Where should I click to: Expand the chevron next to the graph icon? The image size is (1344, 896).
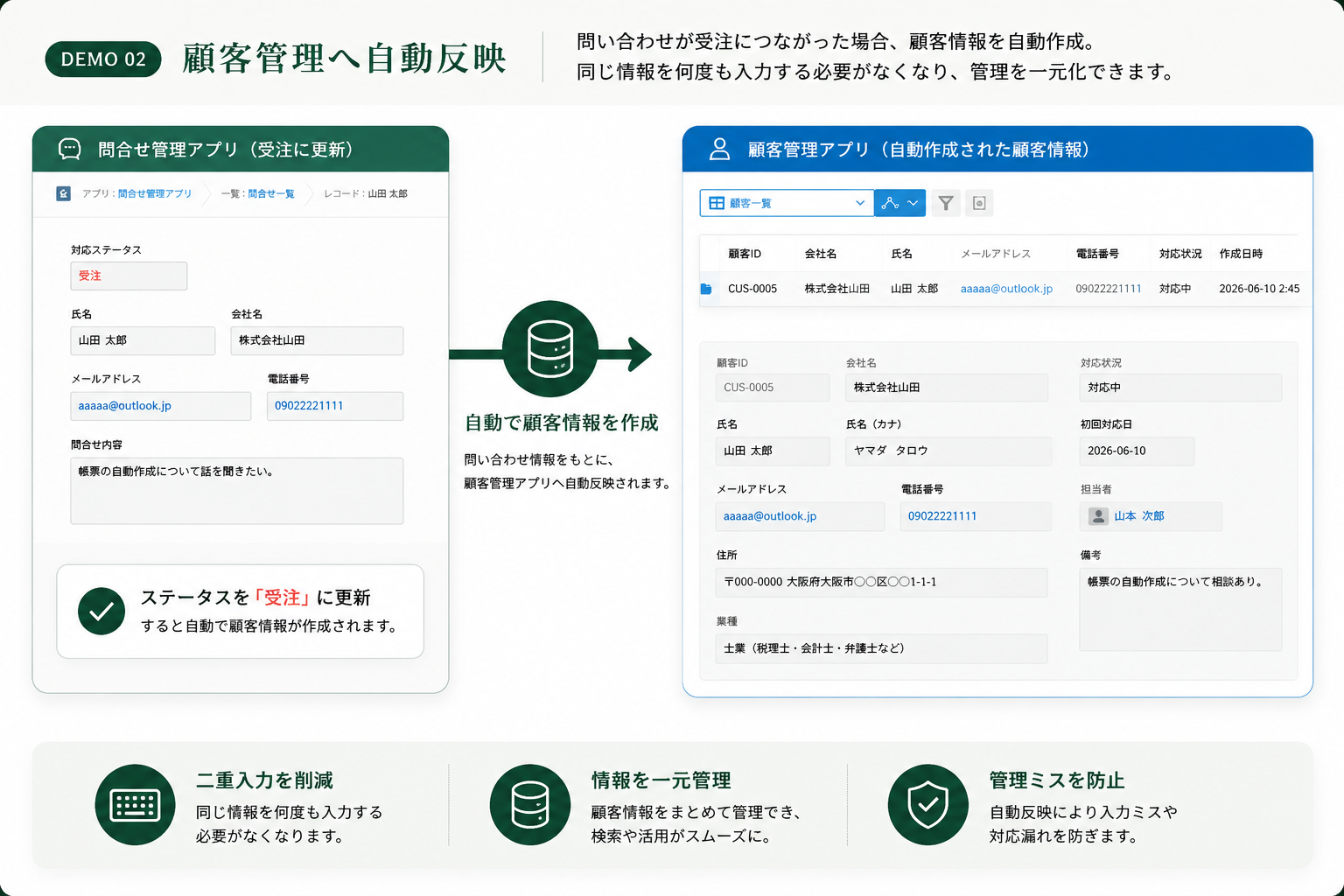coord(913,203)
